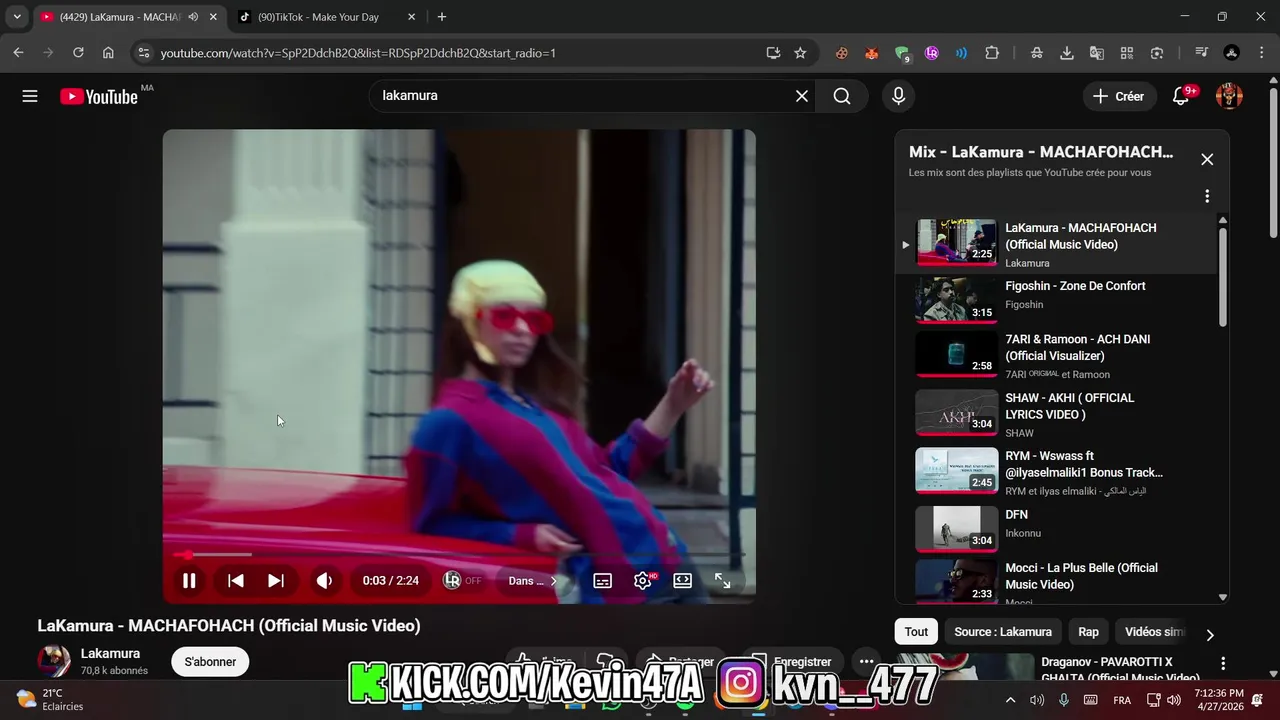Skip to the next video in player
The width and height of the screenshot is (1280, 720).
(x=276, y=581)
